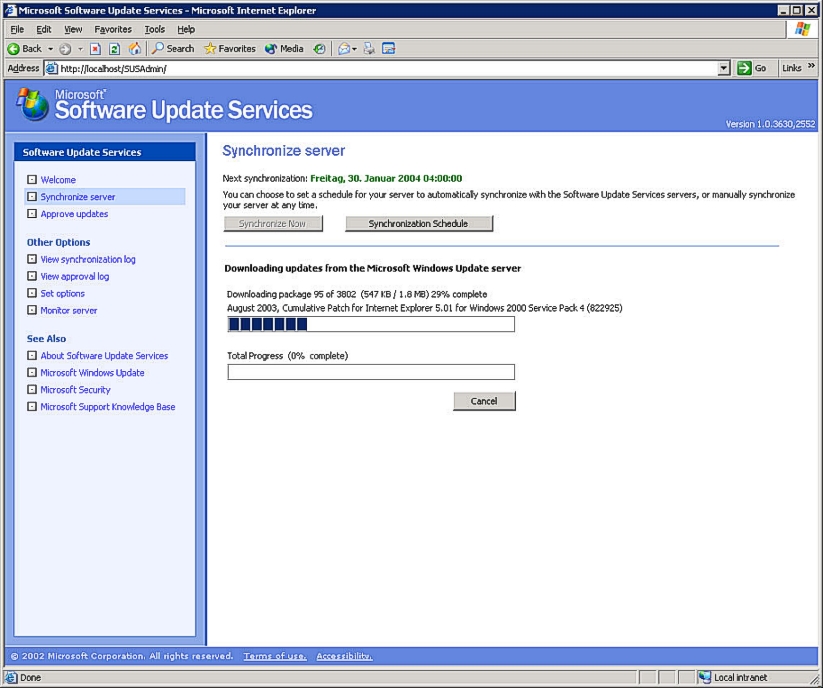Open the Monitor server page
This screenshot has height=688, width=823.
tap(69, 310)
